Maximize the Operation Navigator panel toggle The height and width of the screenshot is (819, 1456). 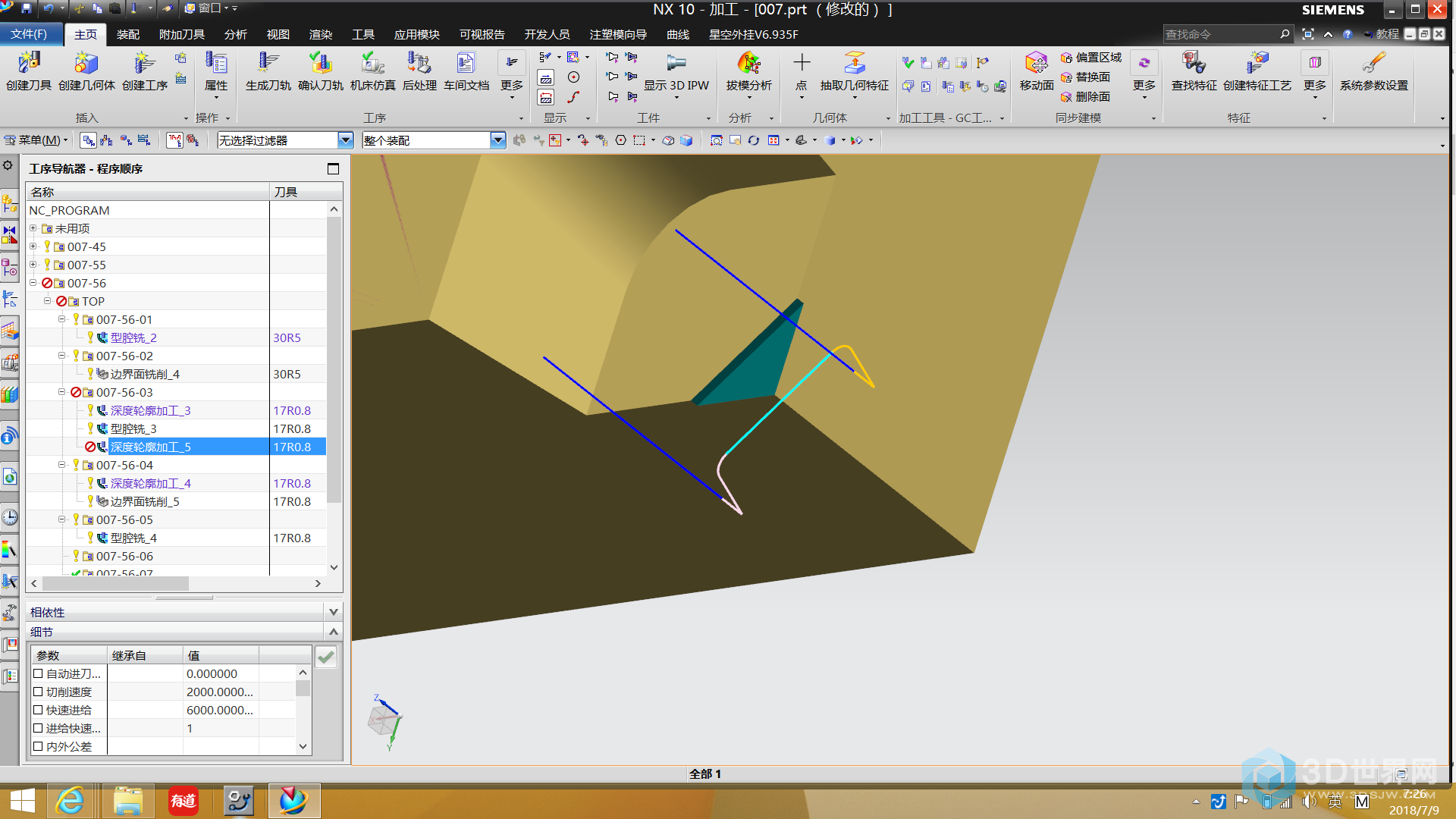coord(333,168)
